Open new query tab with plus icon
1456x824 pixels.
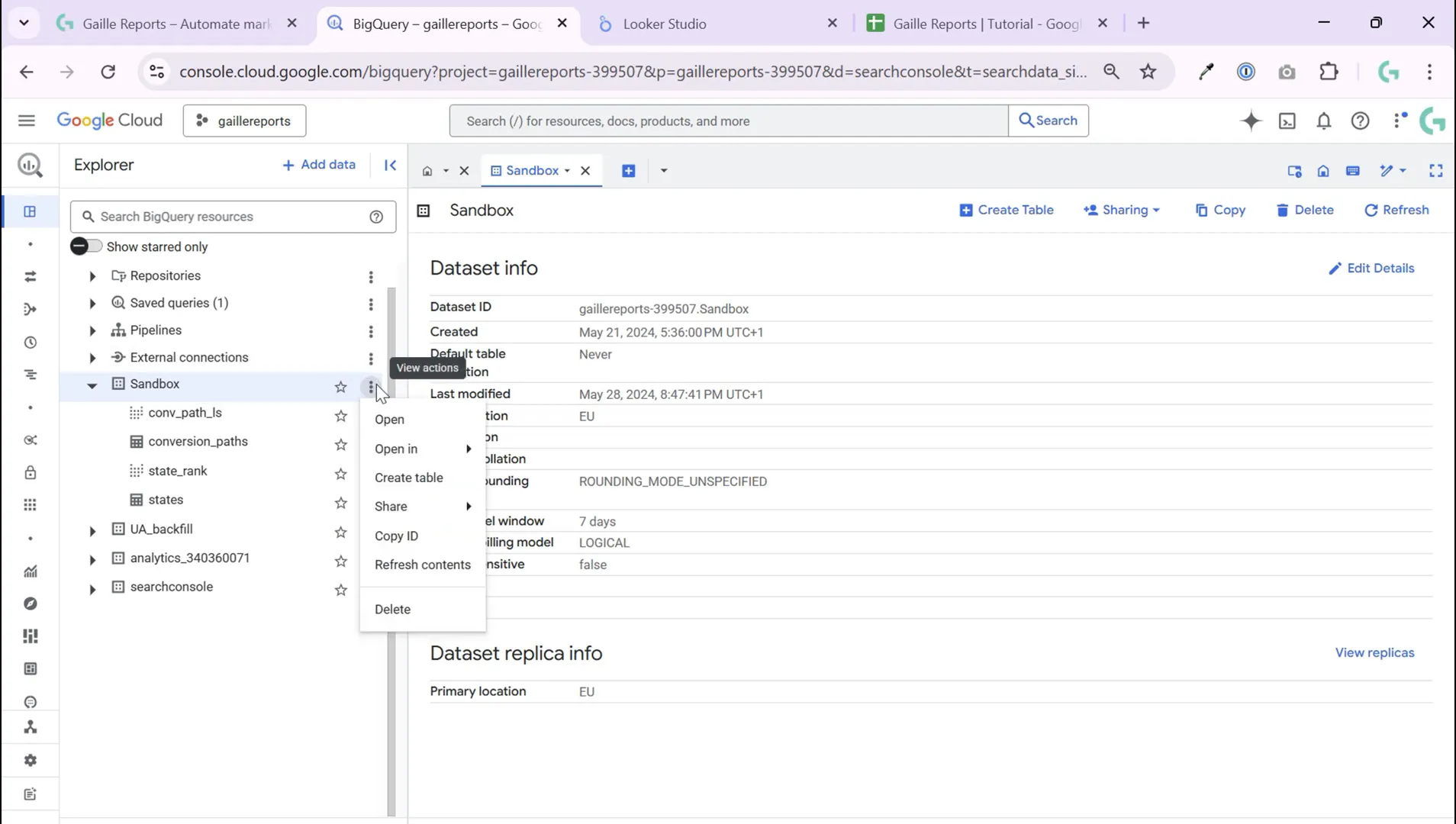[629, 171]
